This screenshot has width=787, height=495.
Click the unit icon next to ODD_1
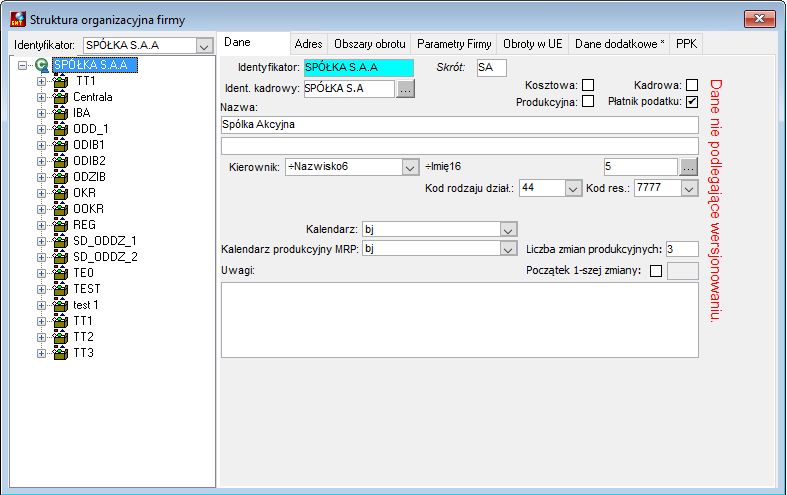(60, 130)
